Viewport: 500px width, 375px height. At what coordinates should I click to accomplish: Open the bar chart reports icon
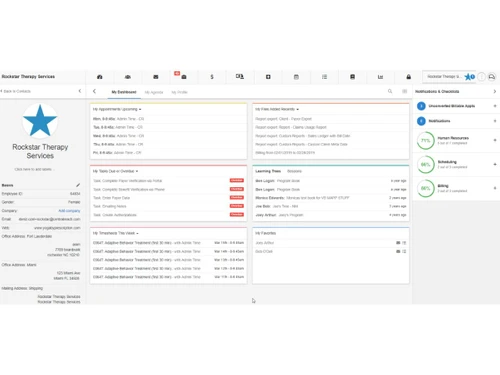coord(380,77)
